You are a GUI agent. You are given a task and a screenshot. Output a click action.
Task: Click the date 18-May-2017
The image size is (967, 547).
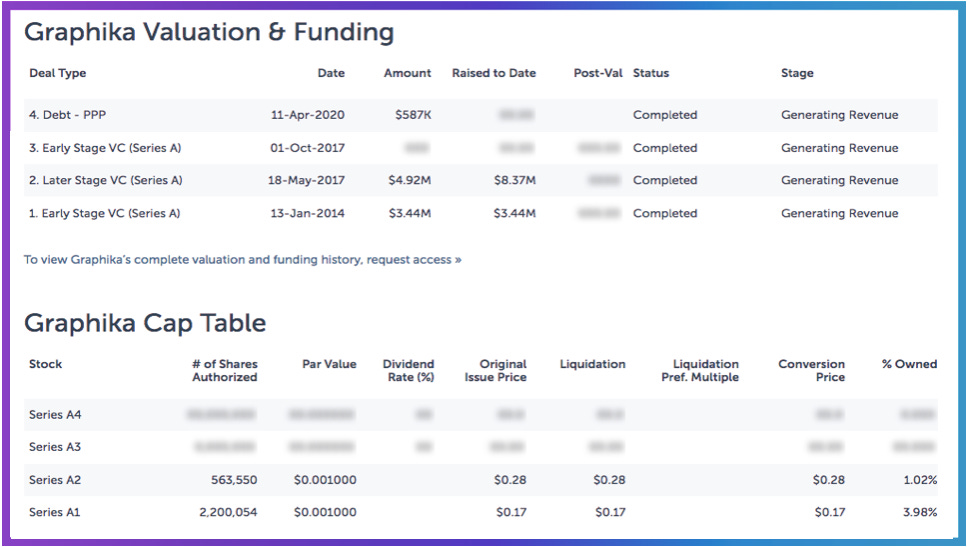[307, 180]
